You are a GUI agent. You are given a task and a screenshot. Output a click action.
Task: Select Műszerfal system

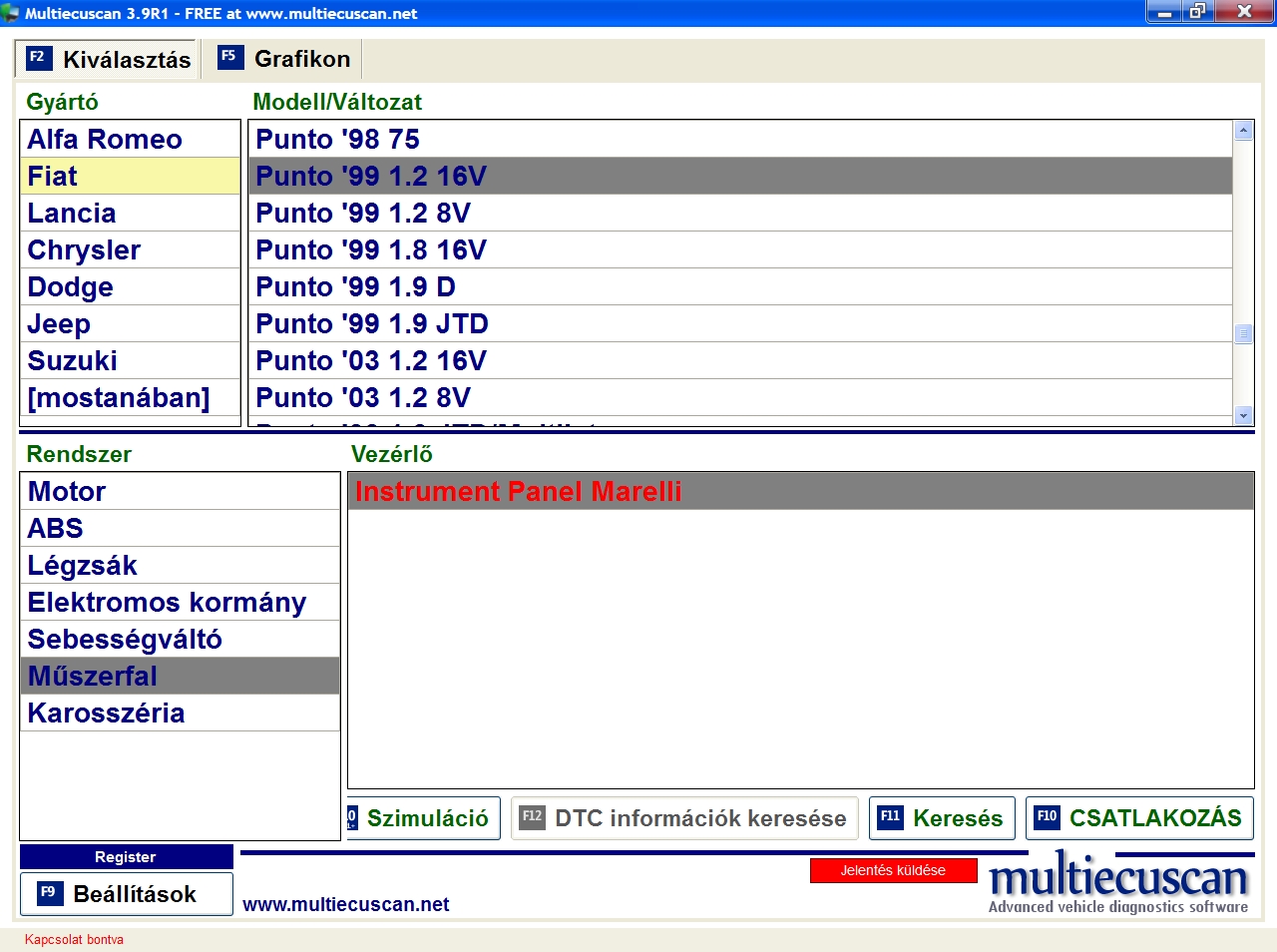point(180,676)
